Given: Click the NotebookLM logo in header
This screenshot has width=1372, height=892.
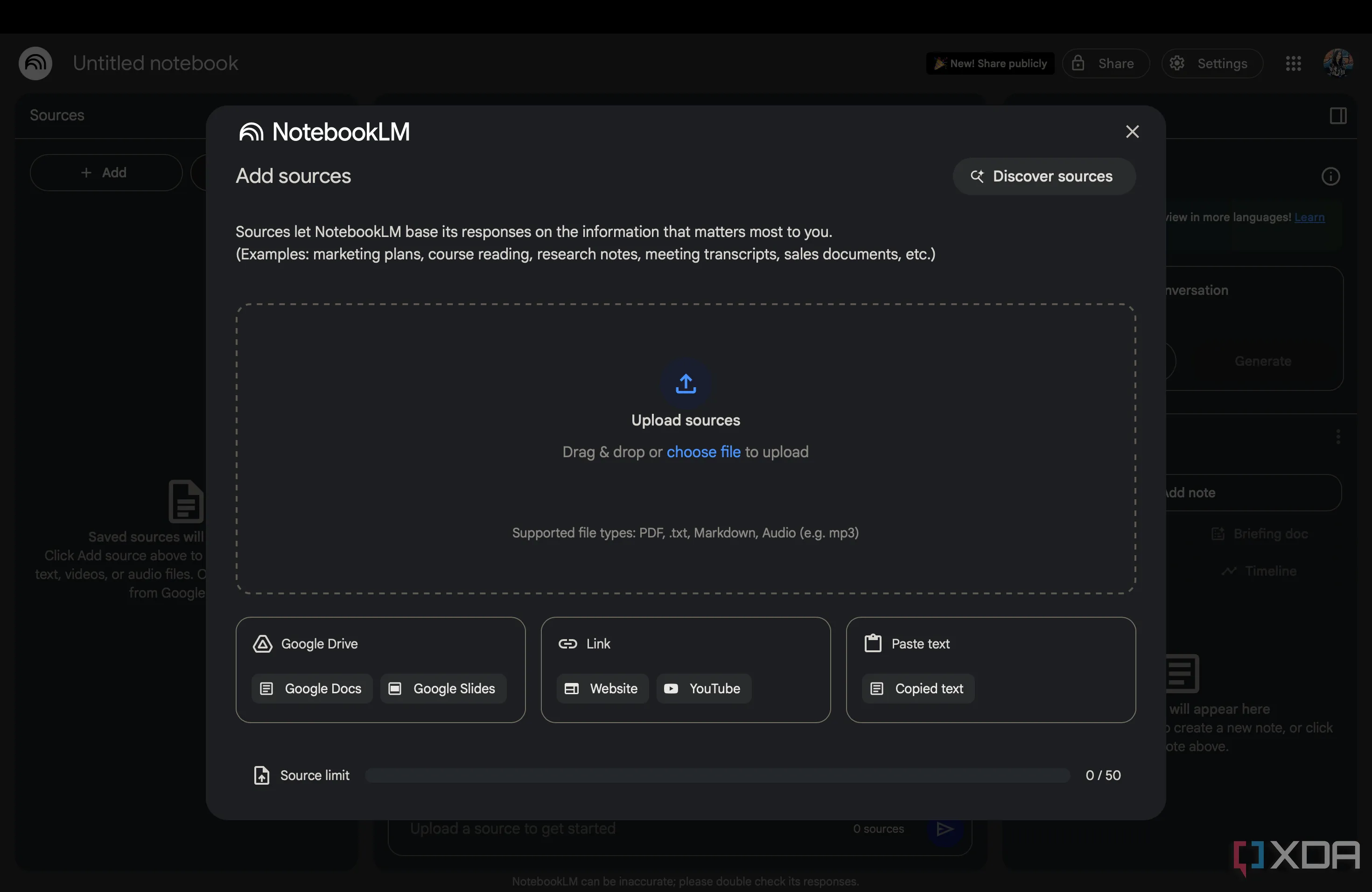Looking at the screenshot, I should click(35, 63).
